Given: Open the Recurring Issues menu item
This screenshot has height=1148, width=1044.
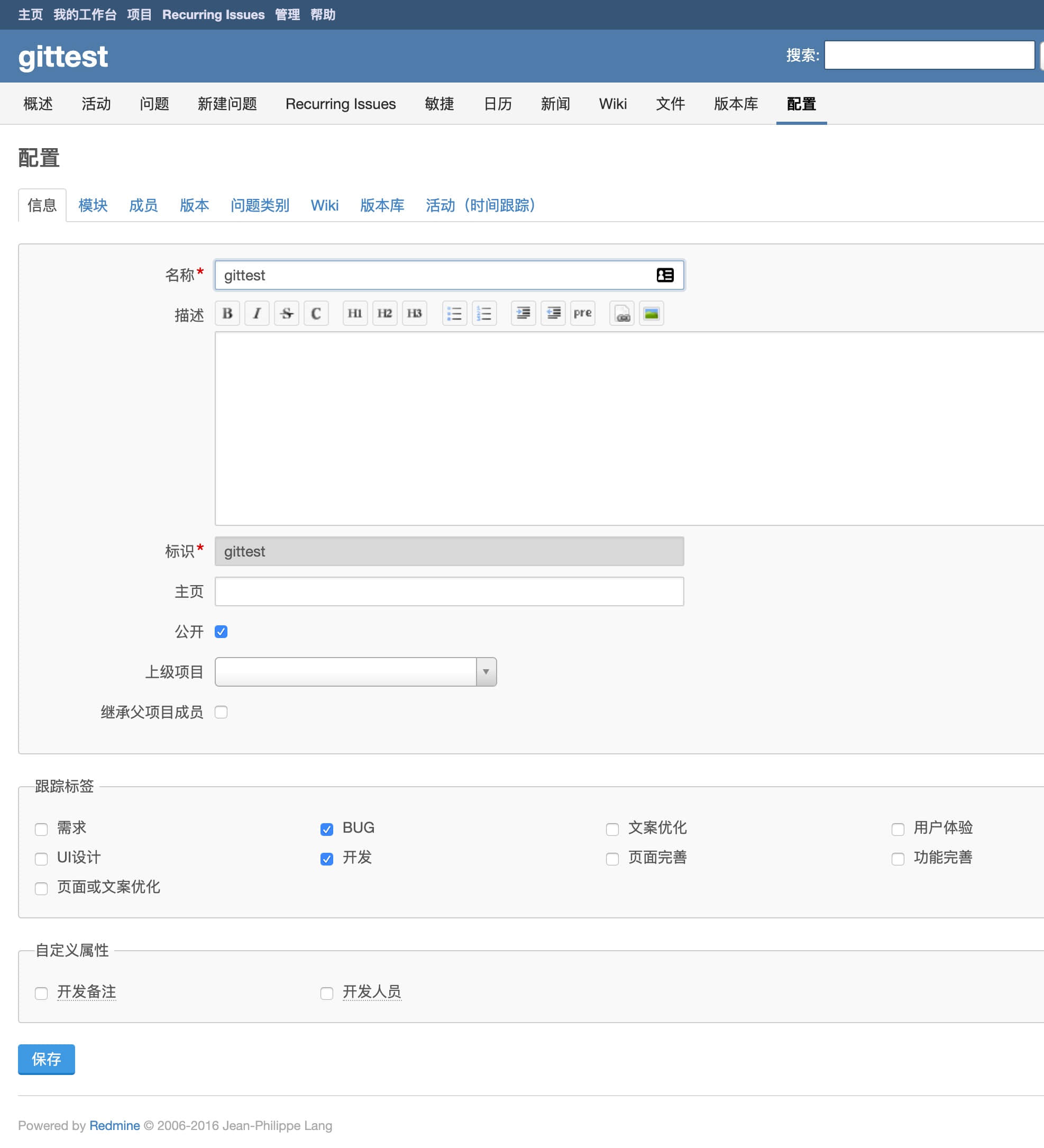Looking at the screenshot, I should click(213, 14).
